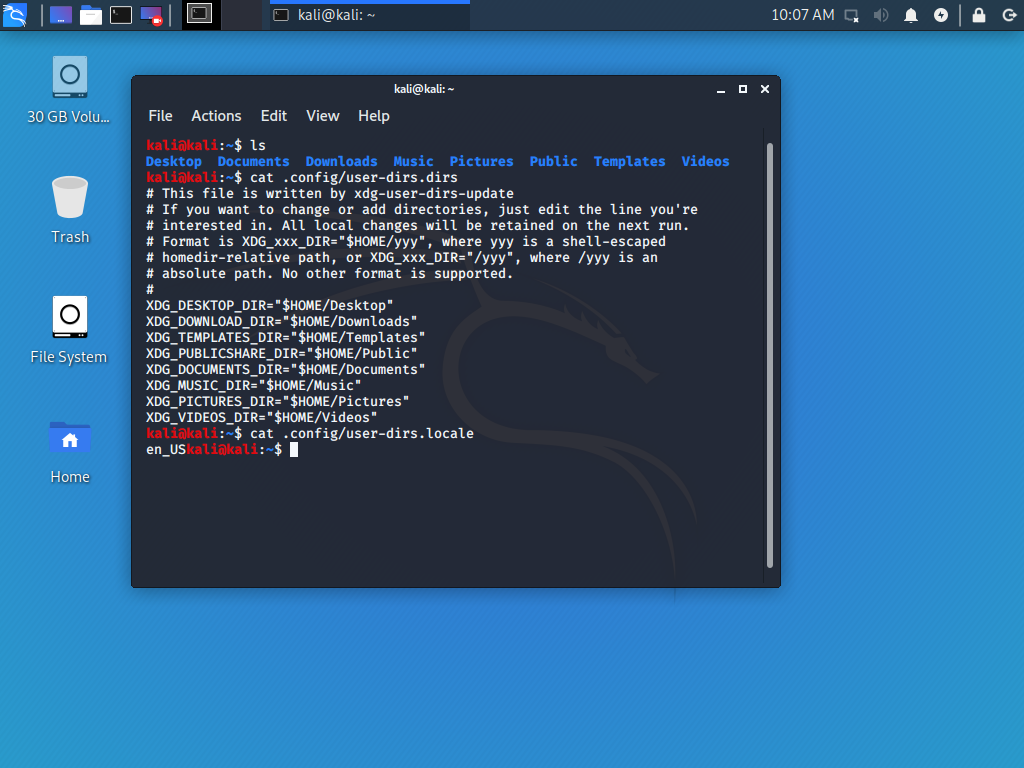Expand the Edit menu

click(273, 116)
